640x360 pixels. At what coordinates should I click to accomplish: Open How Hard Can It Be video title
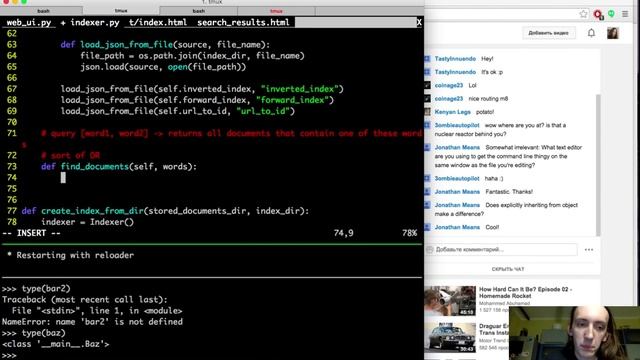click(x=526, y=292)
